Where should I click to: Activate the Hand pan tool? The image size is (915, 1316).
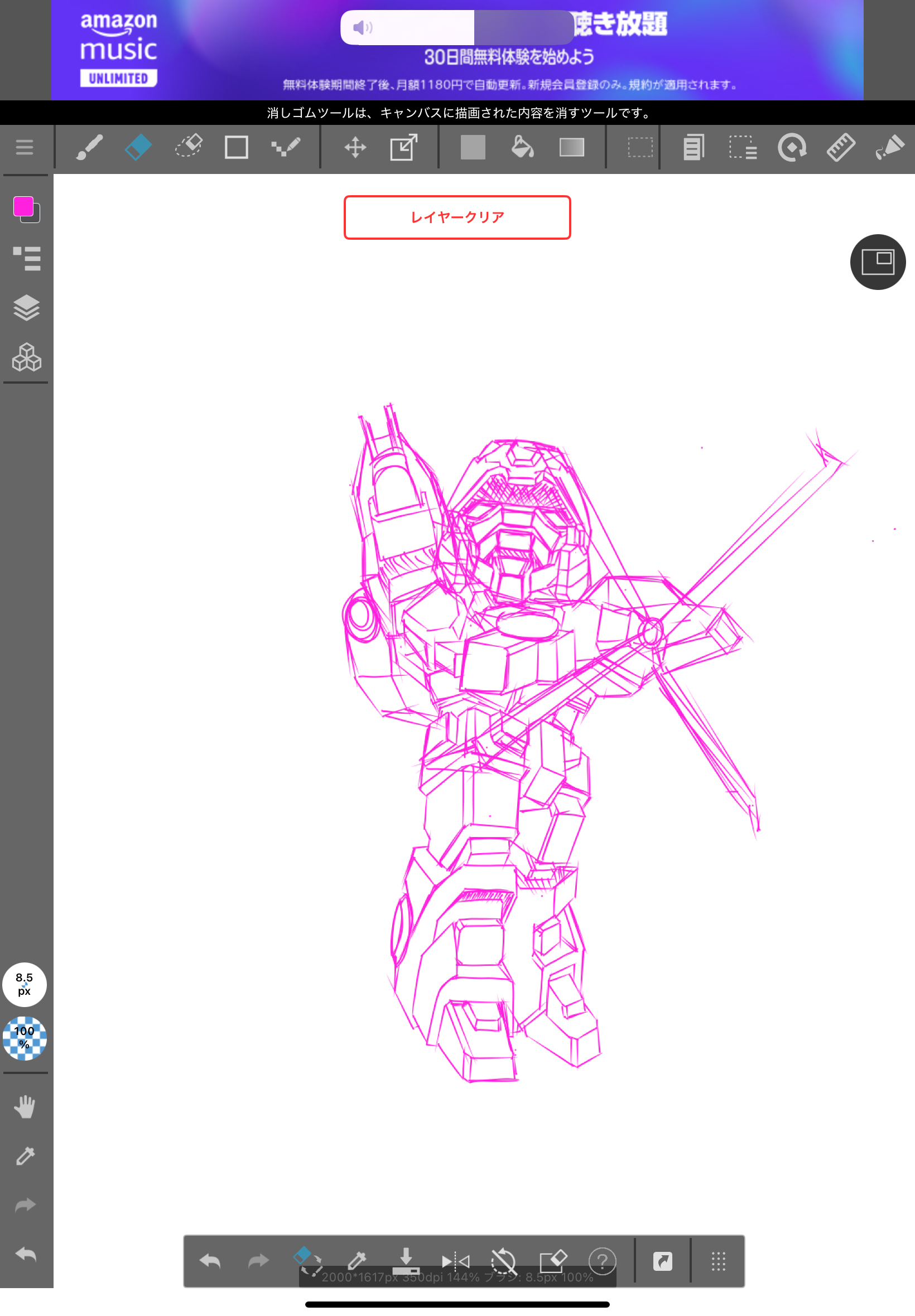coord(25,1107)
